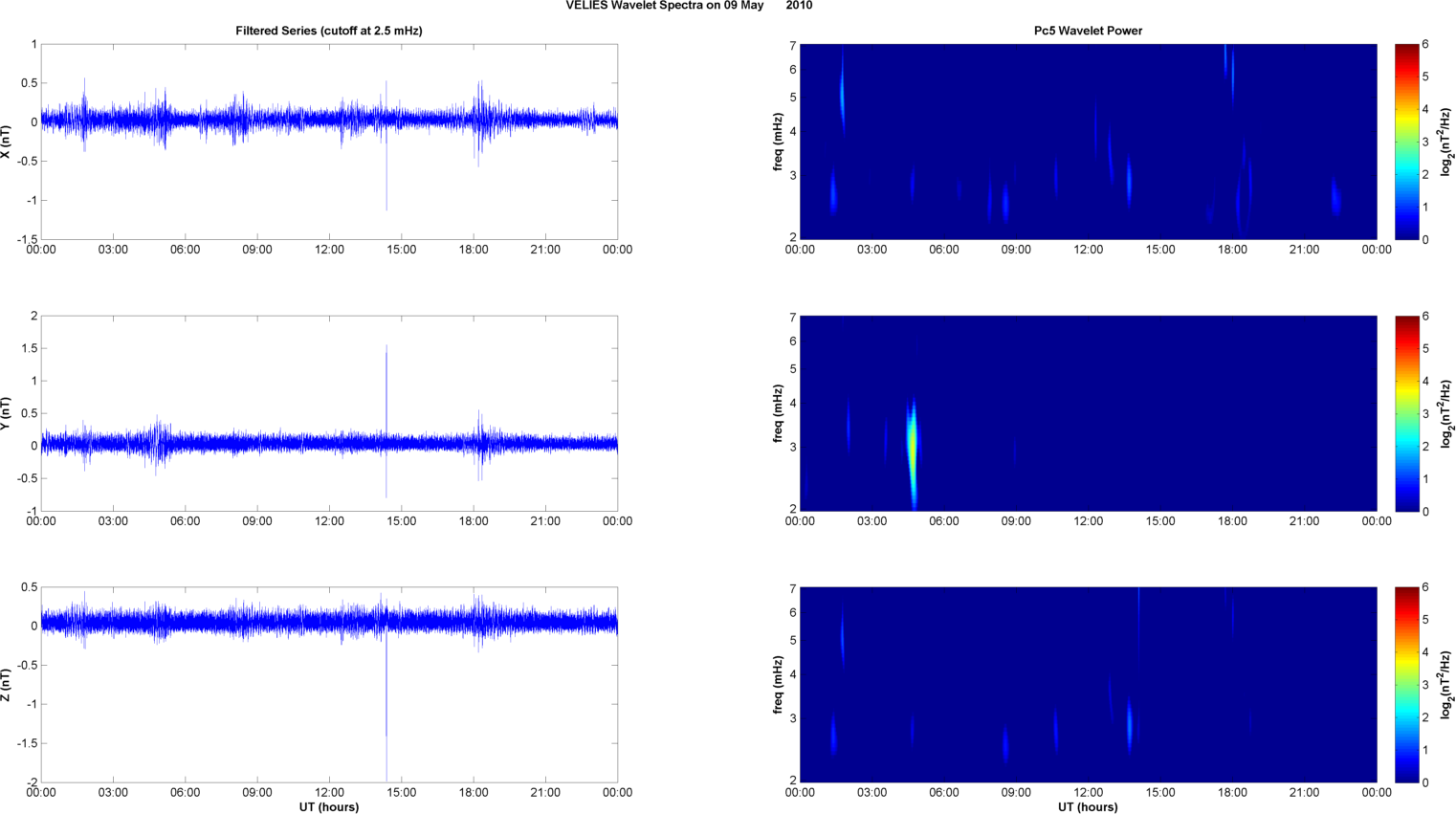Click the '-2' tick on the Z (nT) axis
This screenshot has width=1456, height=814.
click(32, 782)
